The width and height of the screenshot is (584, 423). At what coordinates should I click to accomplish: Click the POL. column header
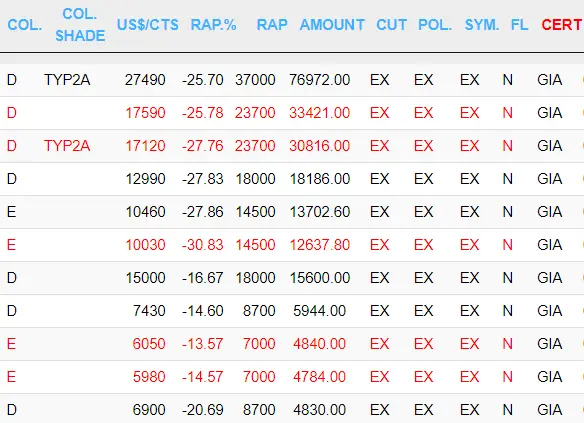(435, 25)
